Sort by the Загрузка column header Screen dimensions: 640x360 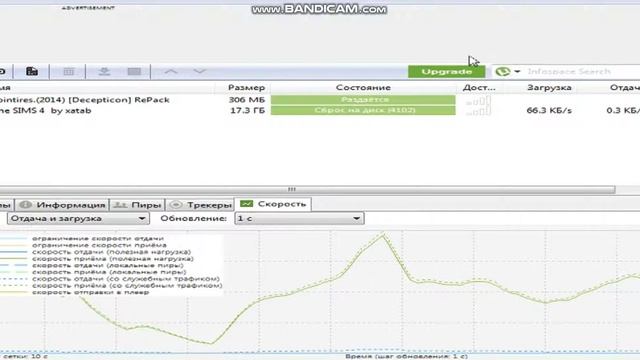point(549,87)
